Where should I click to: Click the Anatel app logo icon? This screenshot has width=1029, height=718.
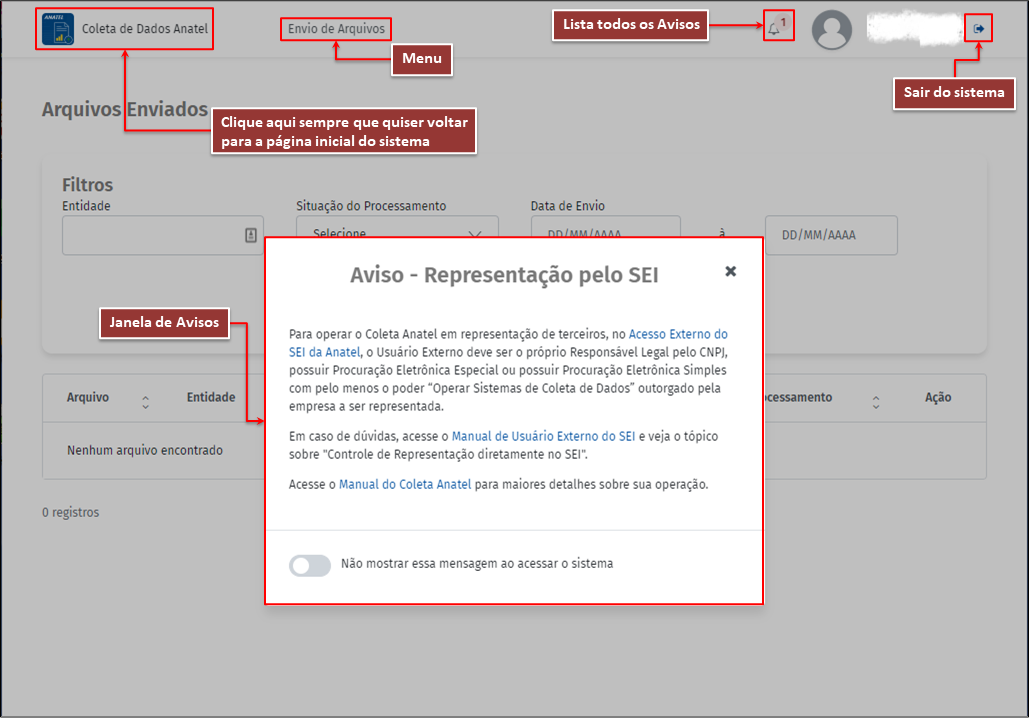[58, 29]
